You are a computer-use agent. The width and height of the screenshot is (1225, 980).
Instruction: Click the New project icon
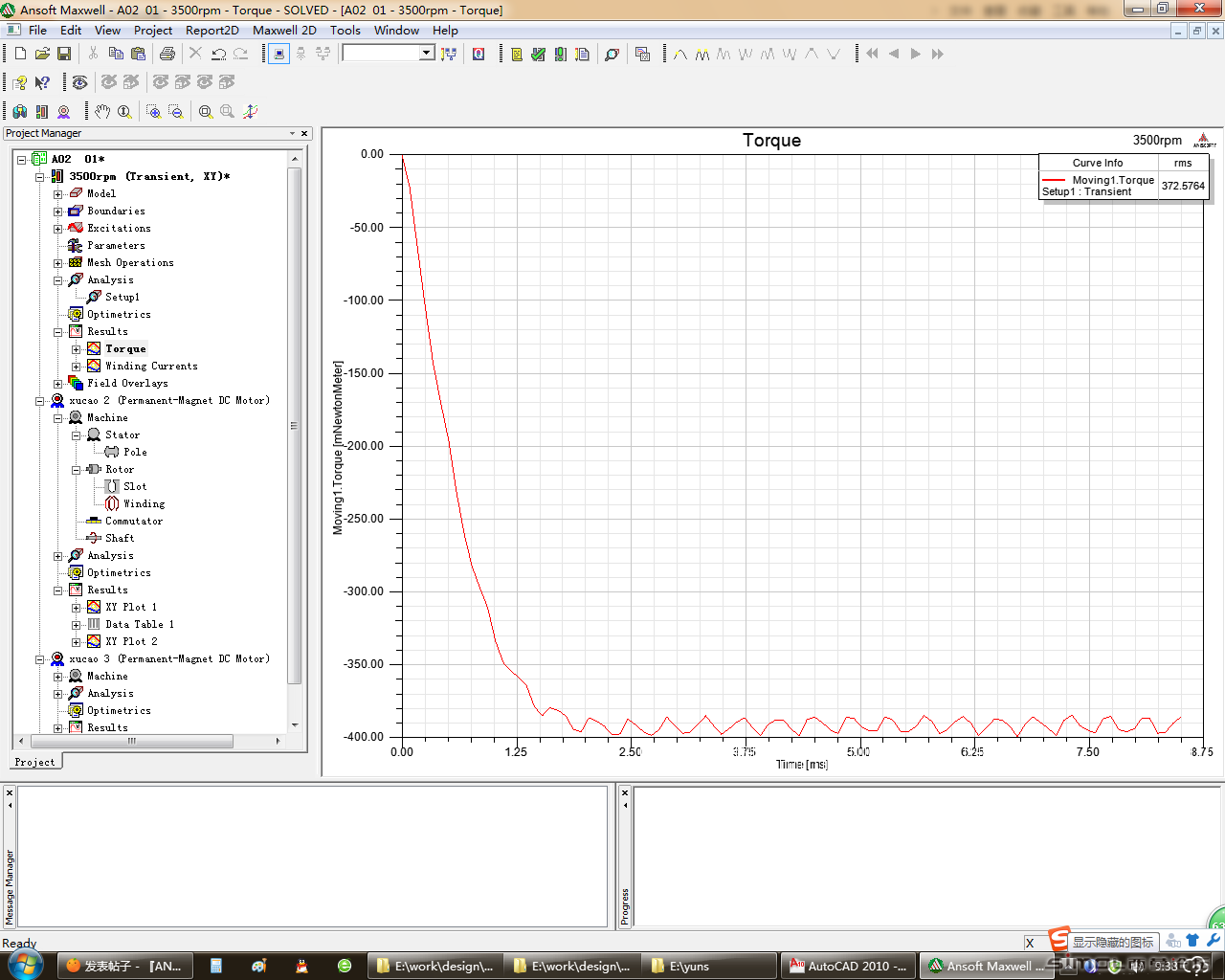tap(20, 54)
